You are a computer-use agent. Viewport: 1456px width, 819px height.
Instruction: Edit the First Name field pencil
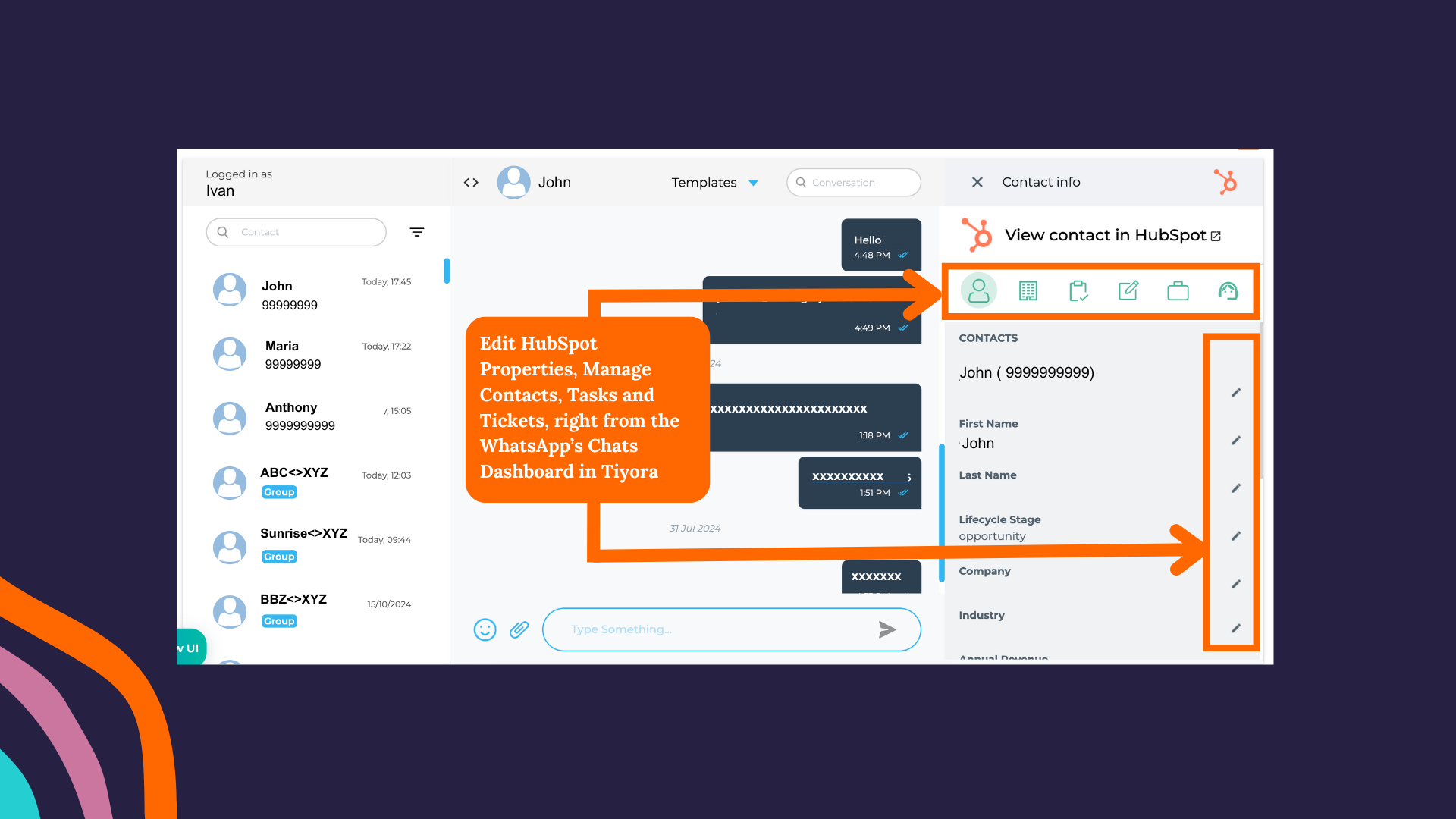(x=1236, y=441)
